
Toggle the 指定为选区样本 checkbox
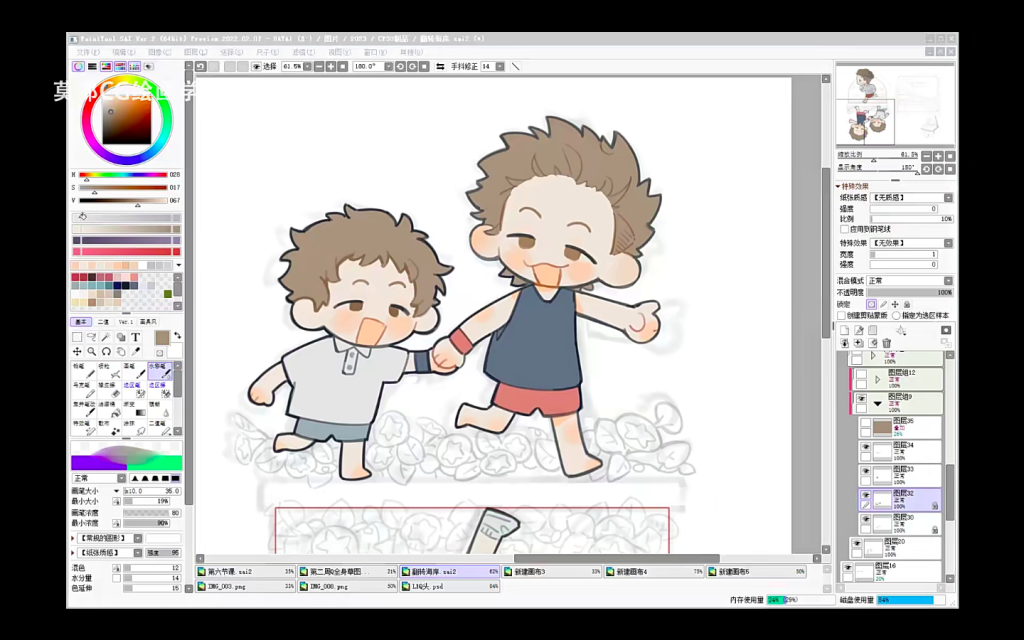(x=896, y=315)
